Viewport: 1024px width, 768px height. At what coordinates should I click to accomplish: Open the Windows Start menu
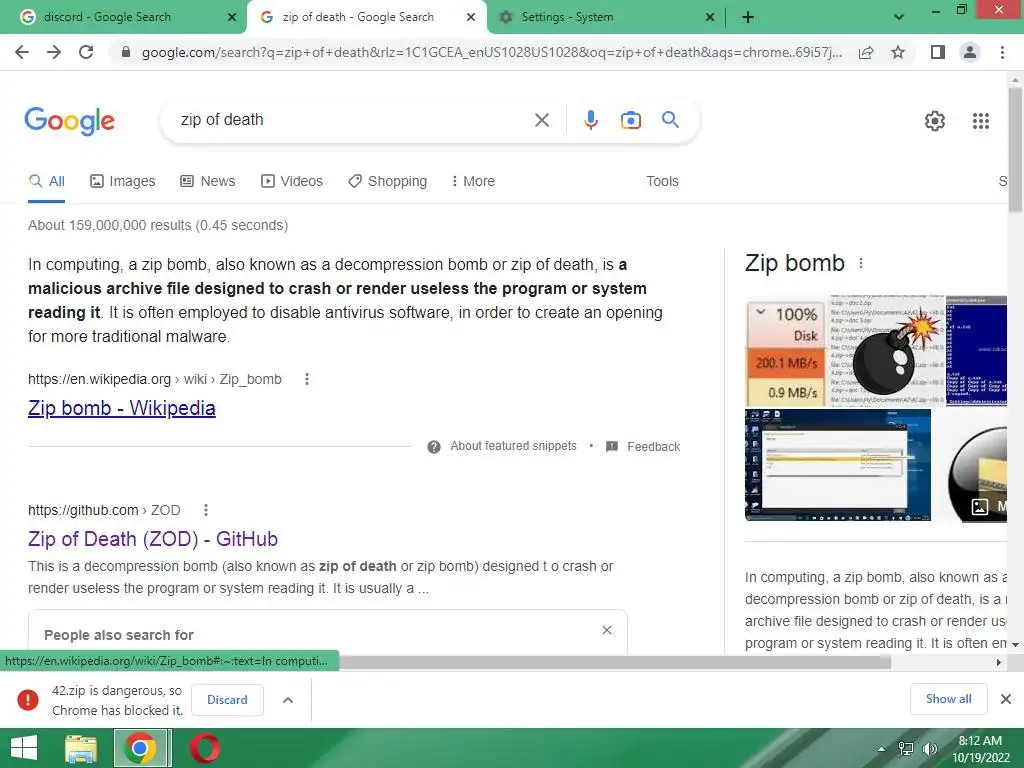[24, 748]
